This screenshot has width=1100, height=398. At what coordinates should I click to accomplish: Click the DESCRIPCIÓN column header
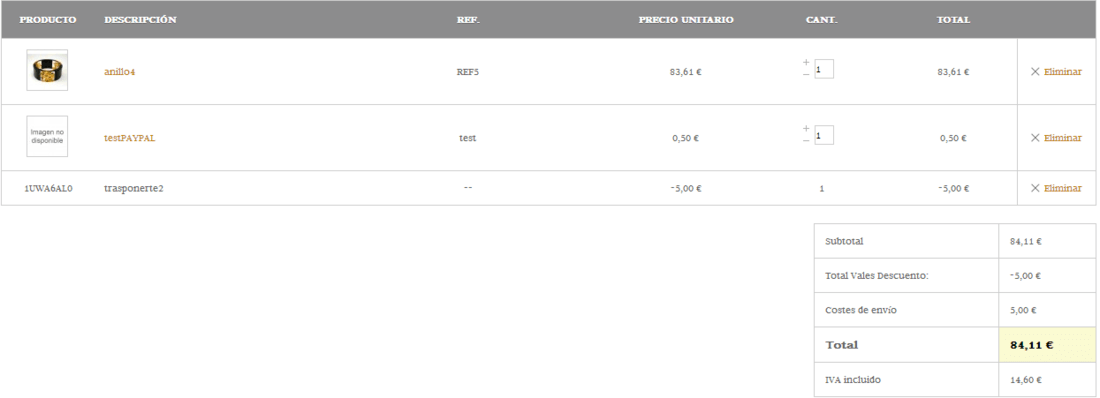tap(140, 20)
